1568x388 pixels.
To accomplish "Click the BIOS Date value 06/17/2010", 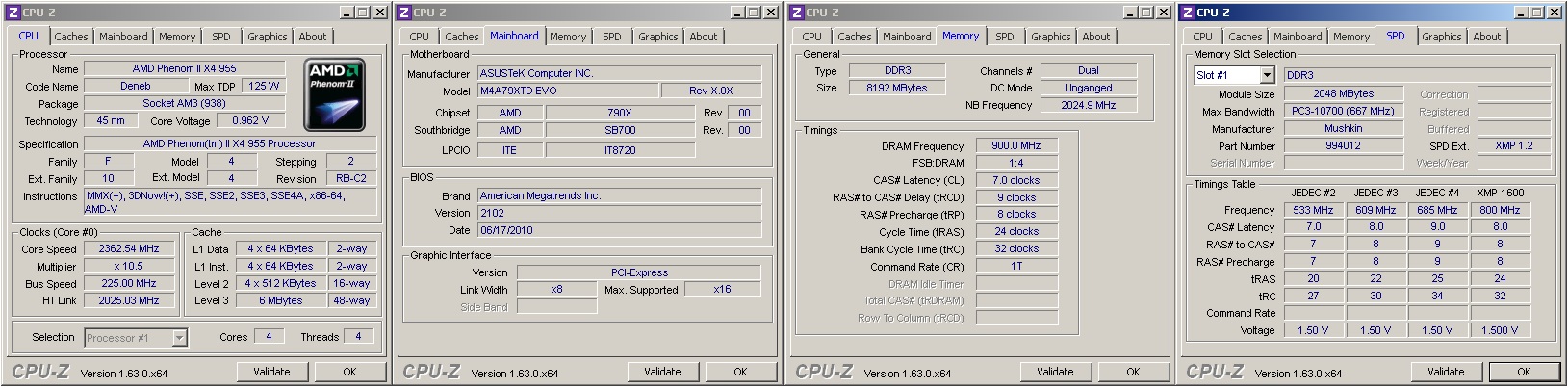I will coord(619,230).
